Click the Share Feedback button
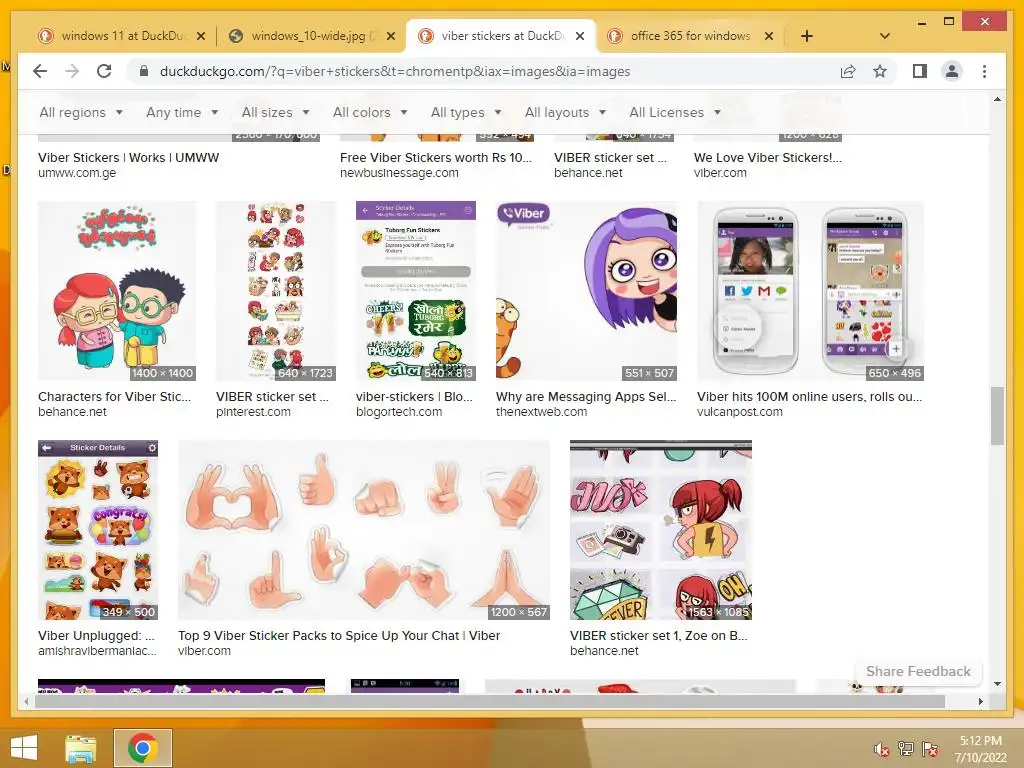 [918, 671]
